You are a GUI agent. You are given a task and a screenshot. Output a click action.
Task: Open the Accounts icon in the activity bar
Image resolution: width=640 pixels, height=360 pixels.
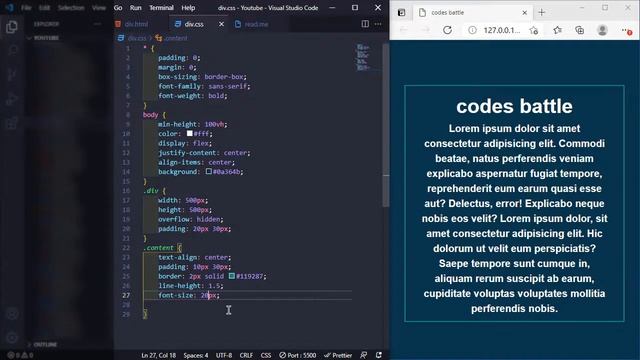(x=12, y=313)
